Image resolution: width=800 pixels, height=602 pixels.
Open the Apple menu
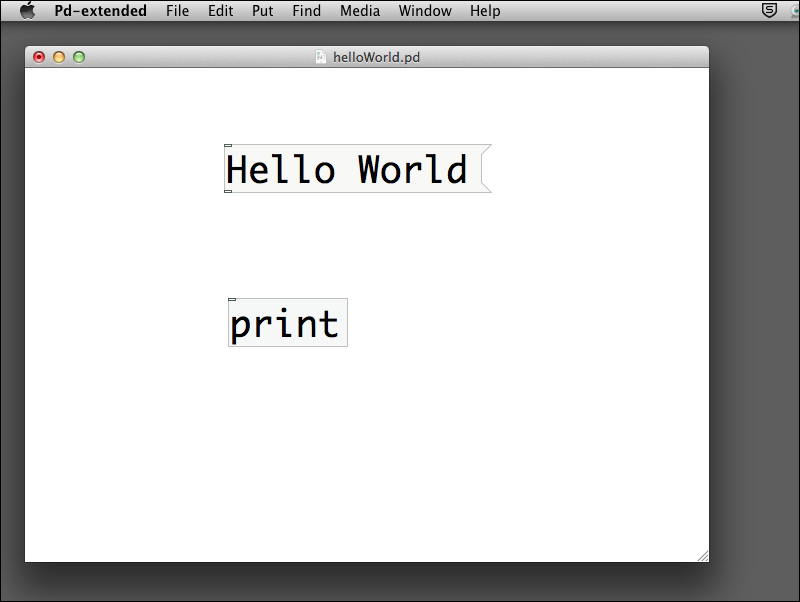(x=28, y=10)
